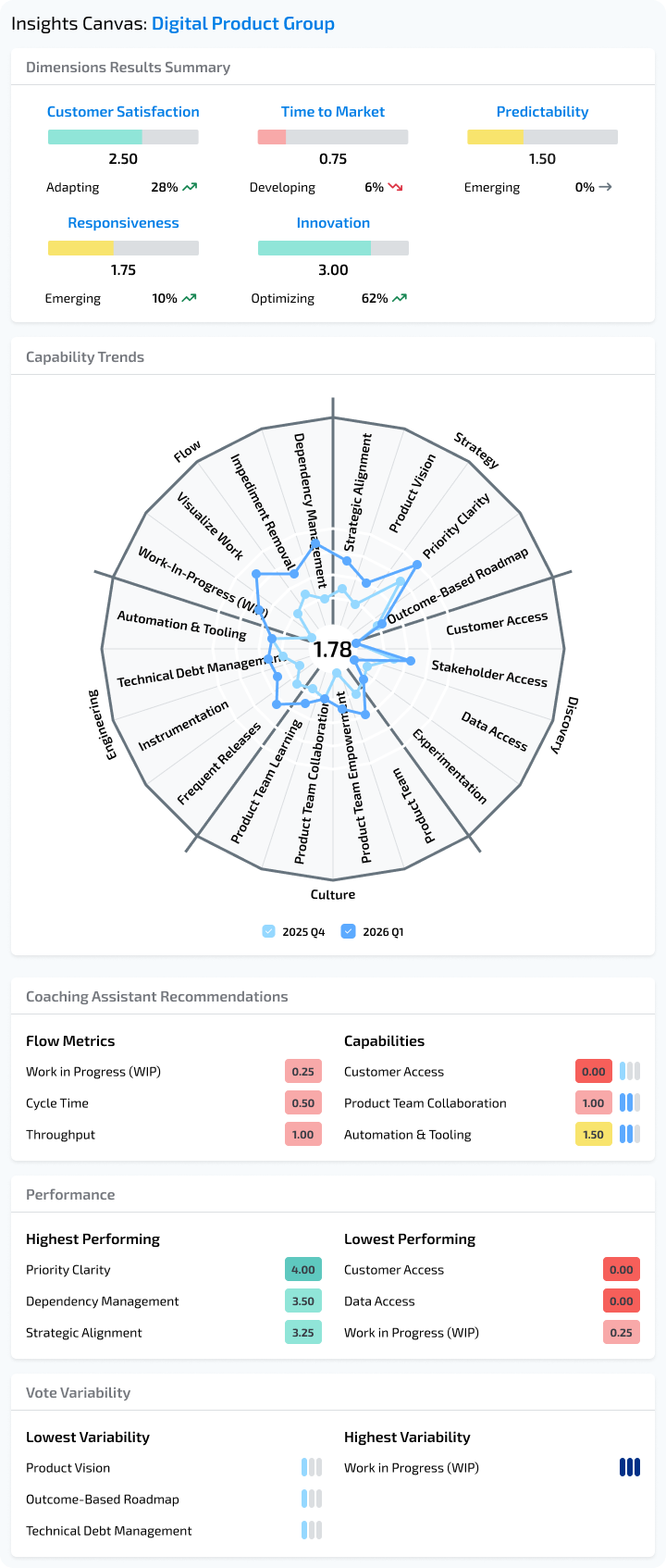Screen dimensions: 666x1568
Task: Click the upward trend arrow next to Innovation 62%
Action: pos(397,298)
